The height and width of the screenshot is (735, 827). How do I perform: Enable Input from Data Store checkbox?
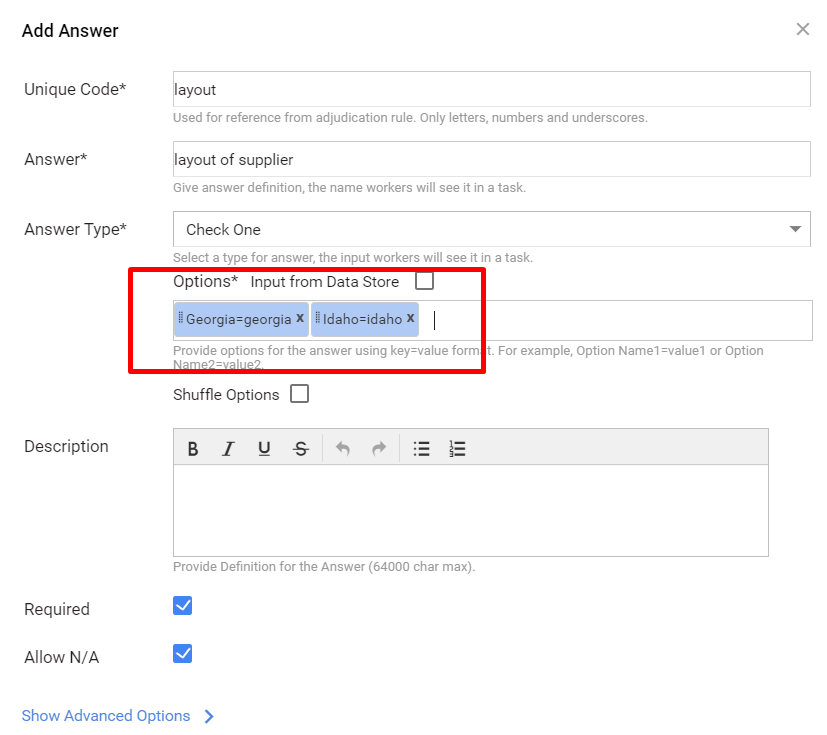point(424,281)
